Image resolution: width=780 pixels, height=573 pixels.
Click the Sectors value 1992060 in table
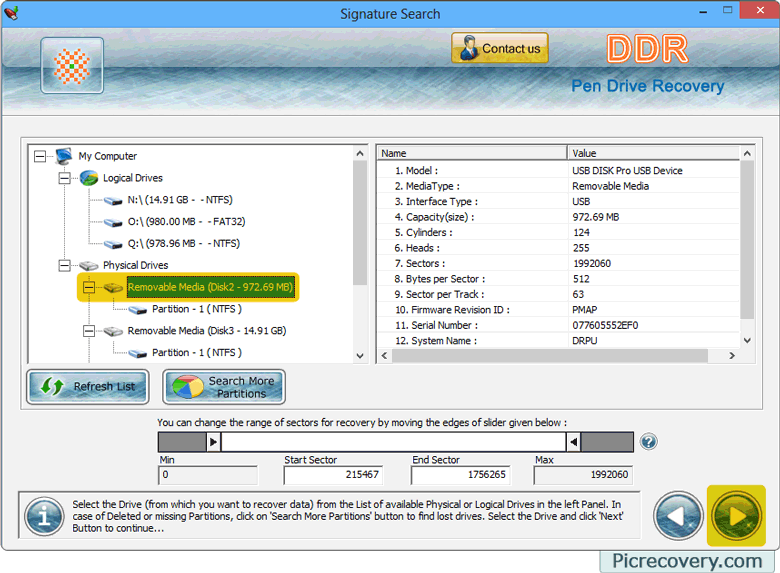[x=591, y=264]
